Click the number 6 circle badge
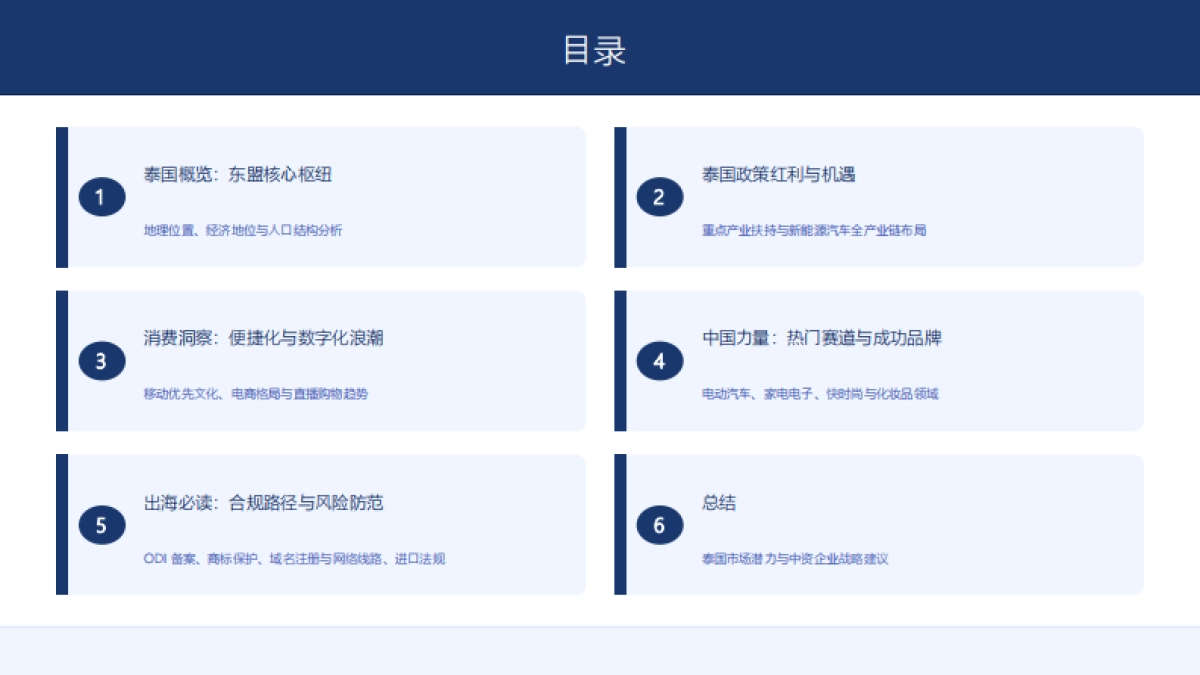The width and height of the screenshot is (1200, 675). (x=659, y=524)
